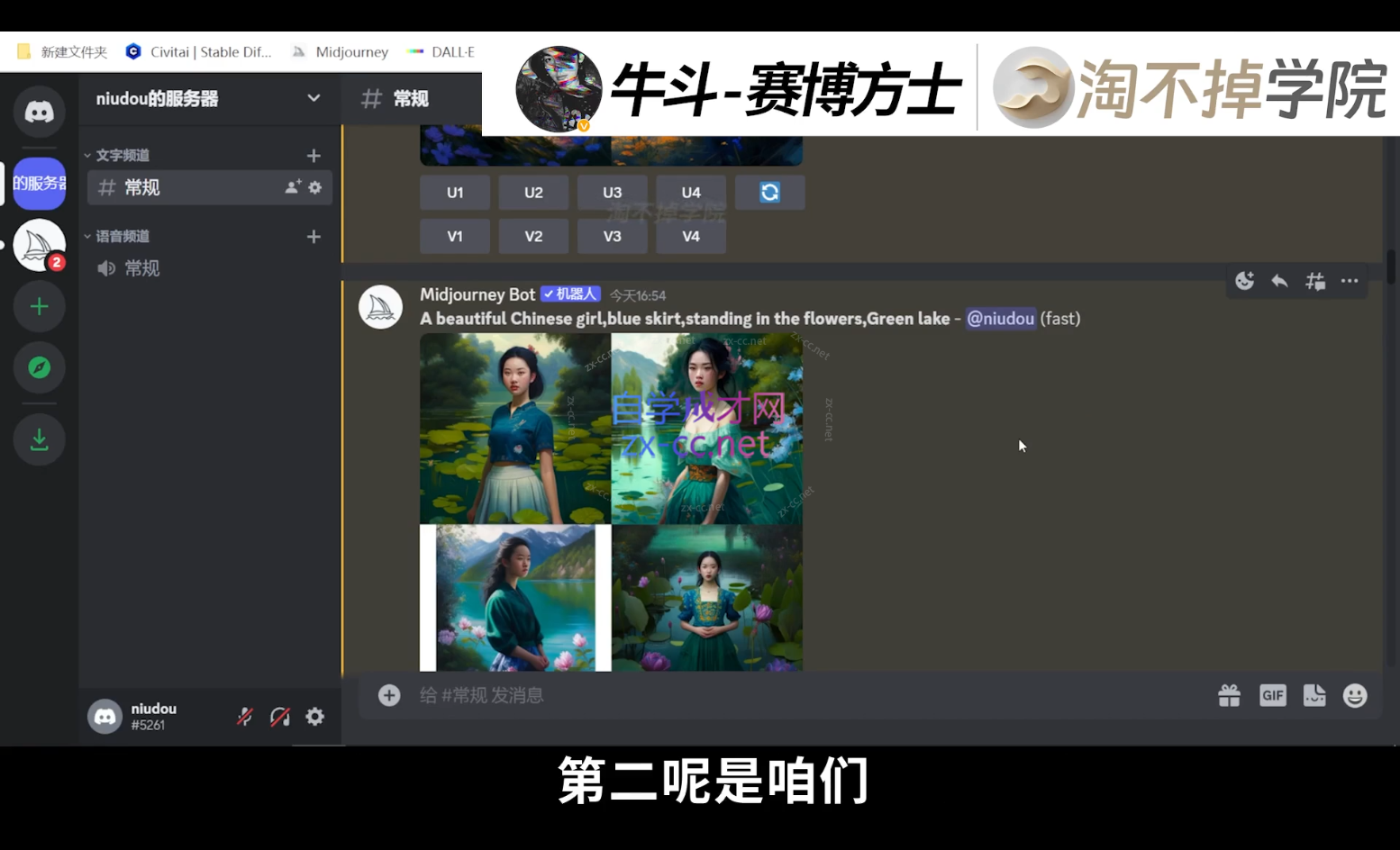This screenshot has height=850, width=1400.
Task: Reply to the Midjourney Bot message
Action: [x=1279, y=281]
